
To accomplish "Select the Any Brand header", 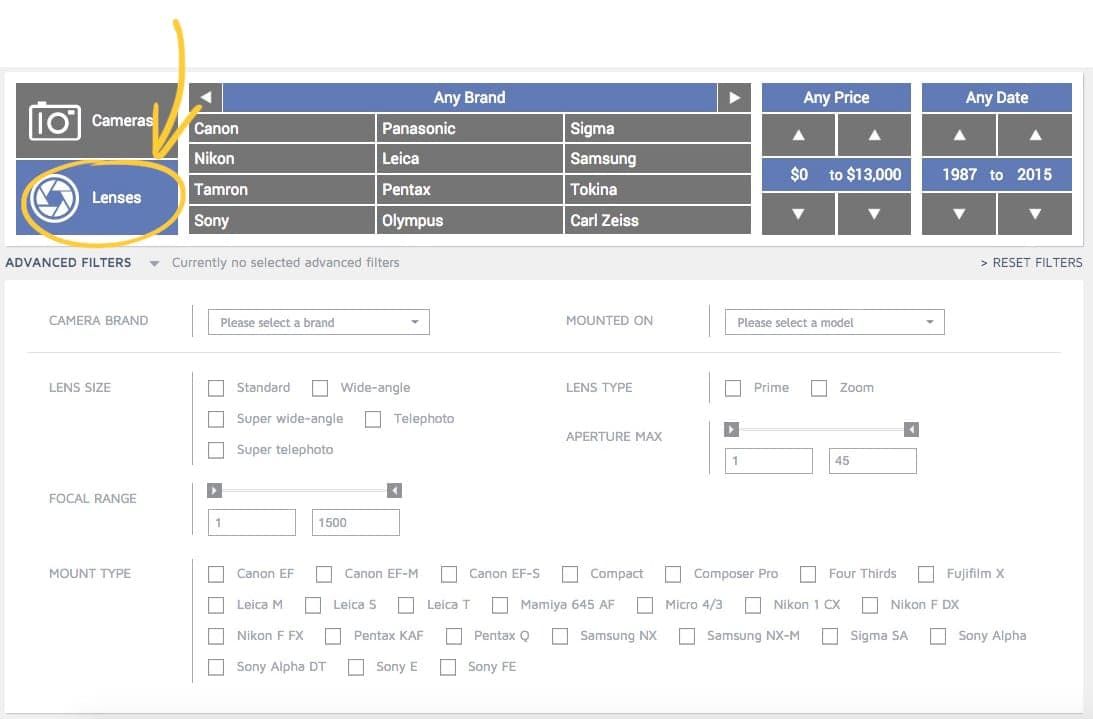I will (x=470, y=98).
